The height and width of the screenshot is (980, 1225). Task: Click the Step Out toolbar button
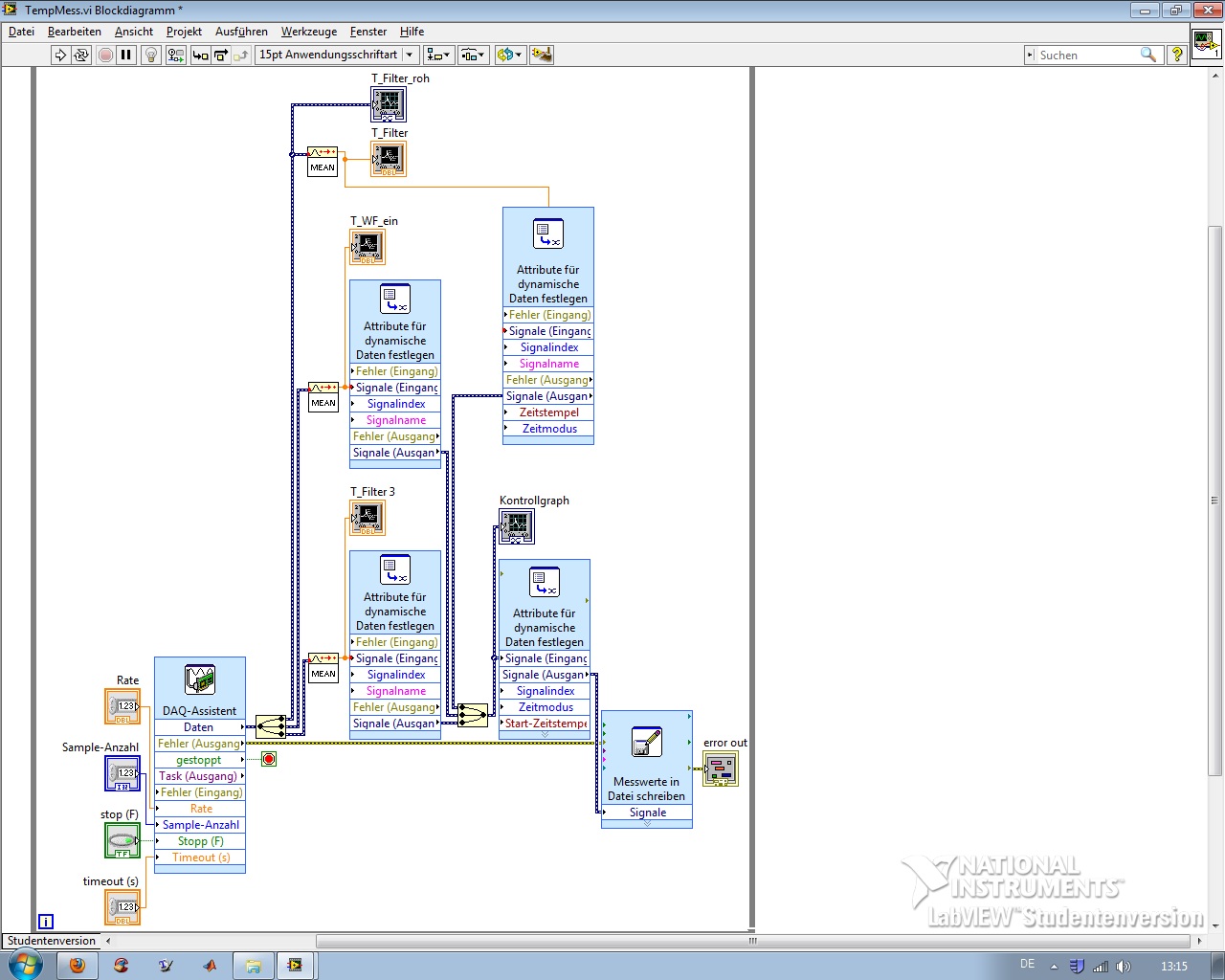point(241,55)
